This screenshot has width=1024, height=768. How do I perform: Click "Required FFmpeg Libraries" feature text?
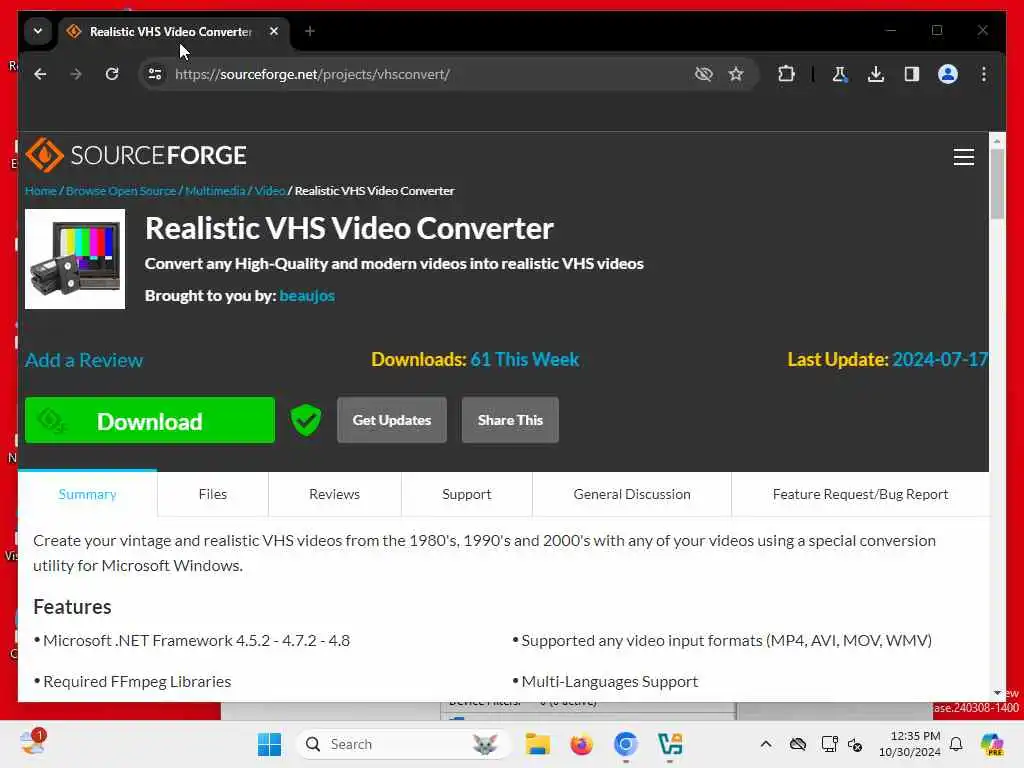pos(137,682)
